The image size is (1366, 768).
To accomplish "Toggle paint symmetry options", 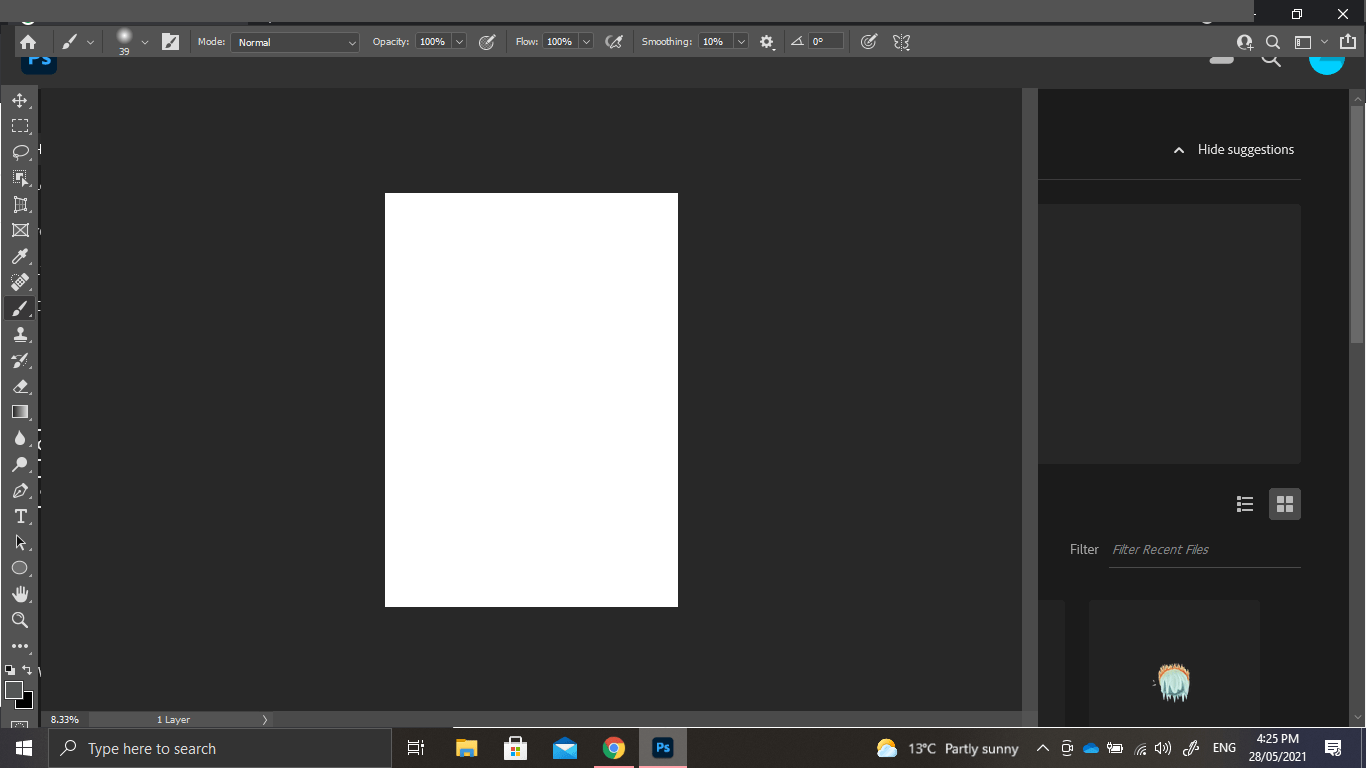I will [x=900, y=41].
